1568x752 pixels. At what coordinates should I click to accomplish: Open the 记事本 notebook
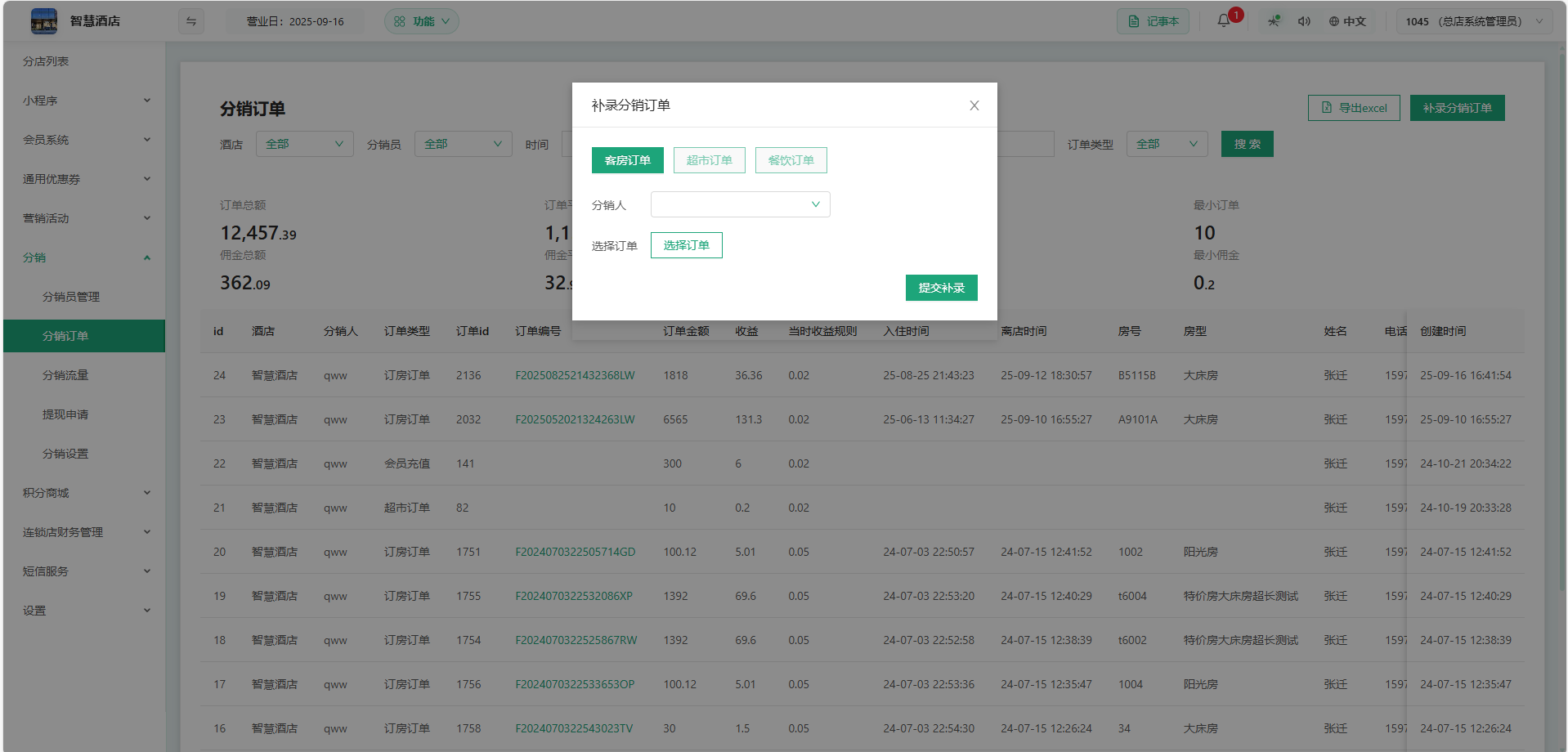tap(1153, 21)
